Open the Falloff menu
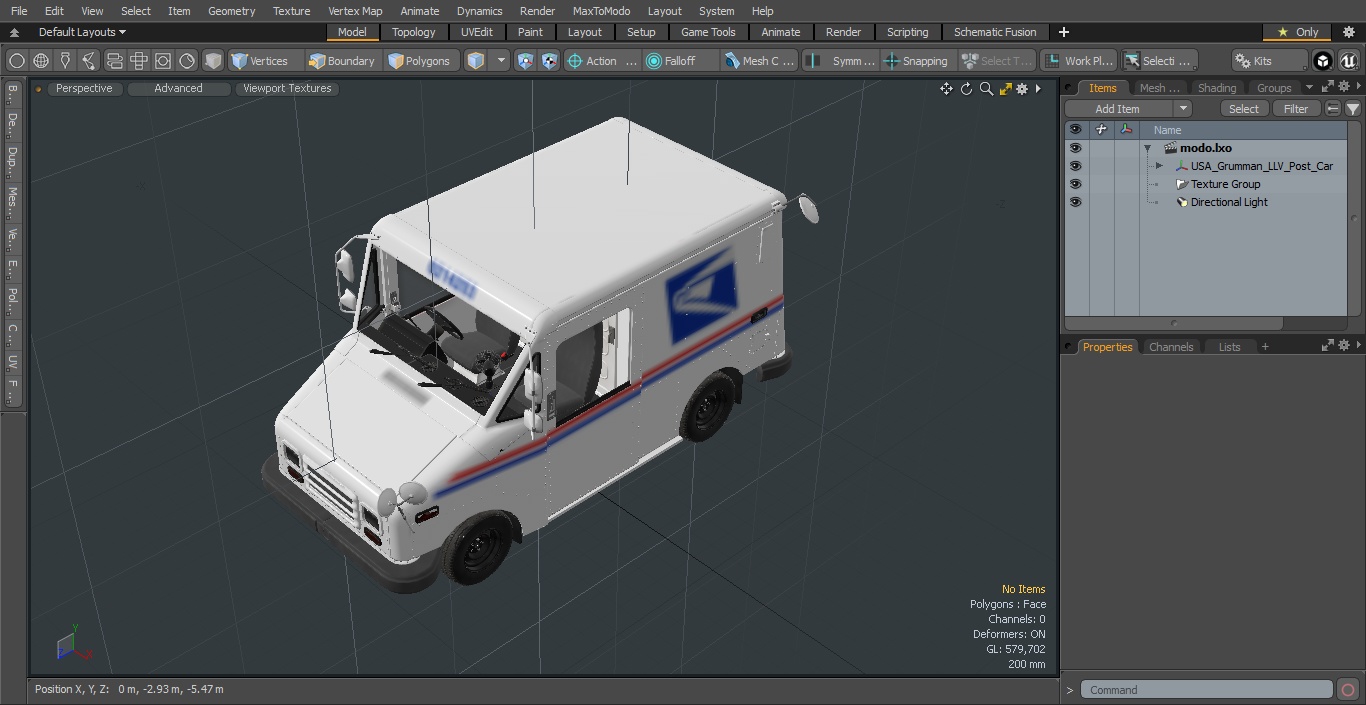1366x705 pixels. point(680,61)
